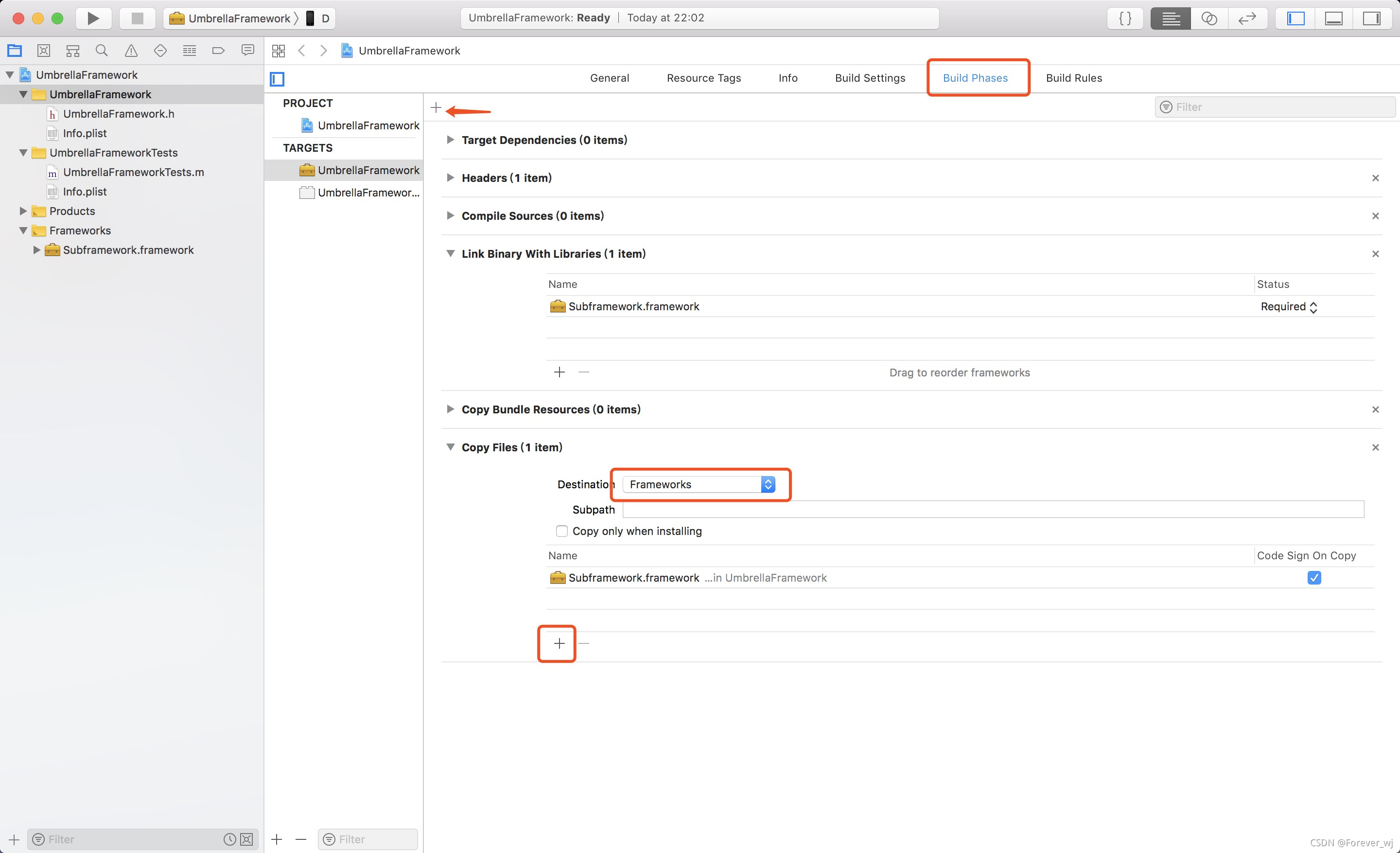
Task: Open the Issue navigator warning icon
Action: (x=131, y=51)
